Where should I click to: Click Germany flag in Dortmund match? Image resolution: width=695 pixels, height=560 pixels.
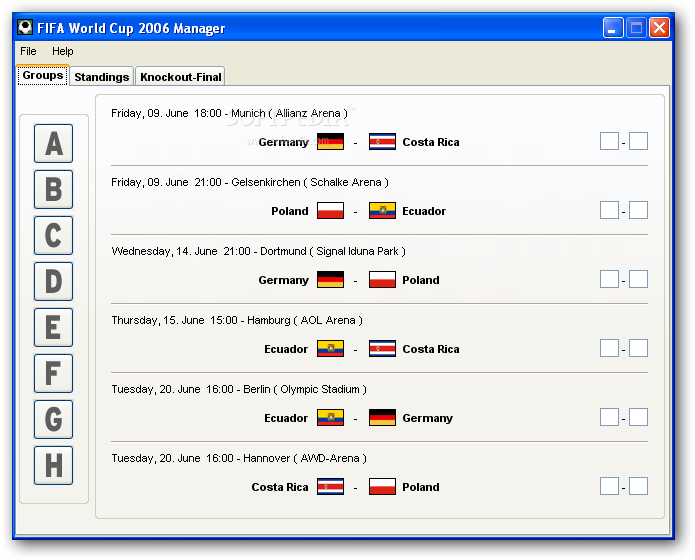[x=330, y=280]
